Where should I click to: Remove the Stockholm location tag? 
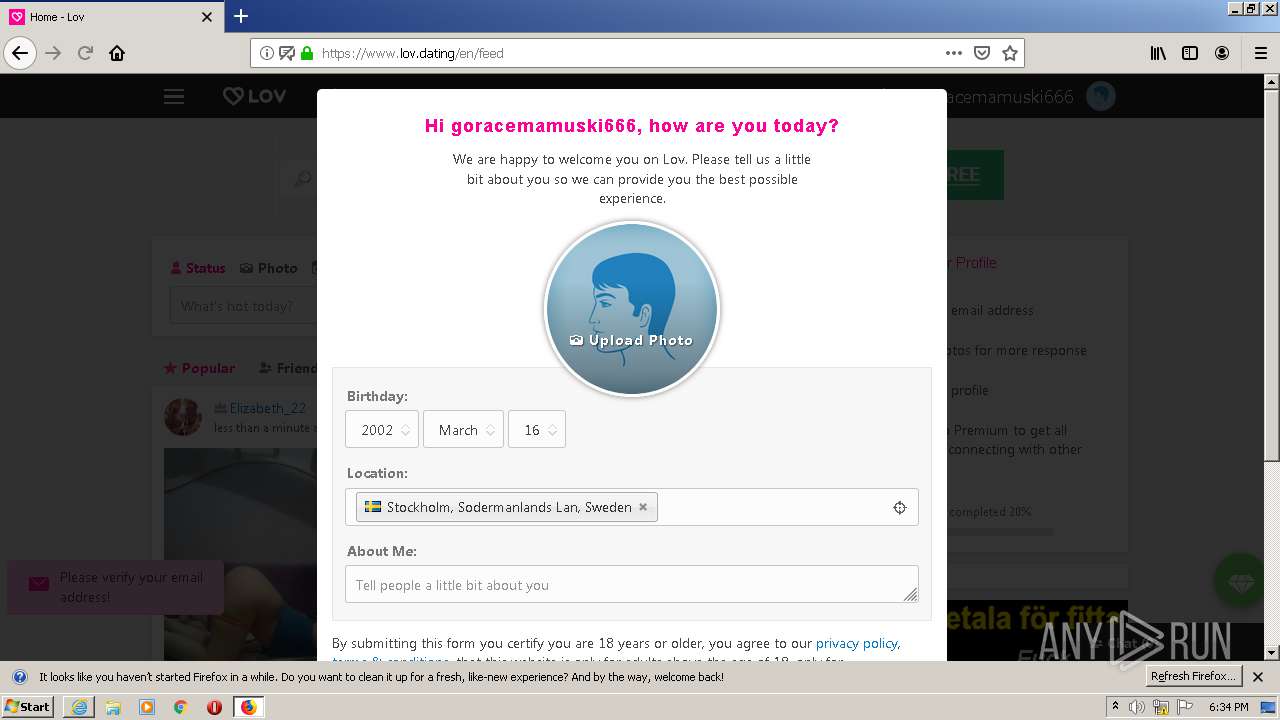pyautogui.click(x=643, y=507)
